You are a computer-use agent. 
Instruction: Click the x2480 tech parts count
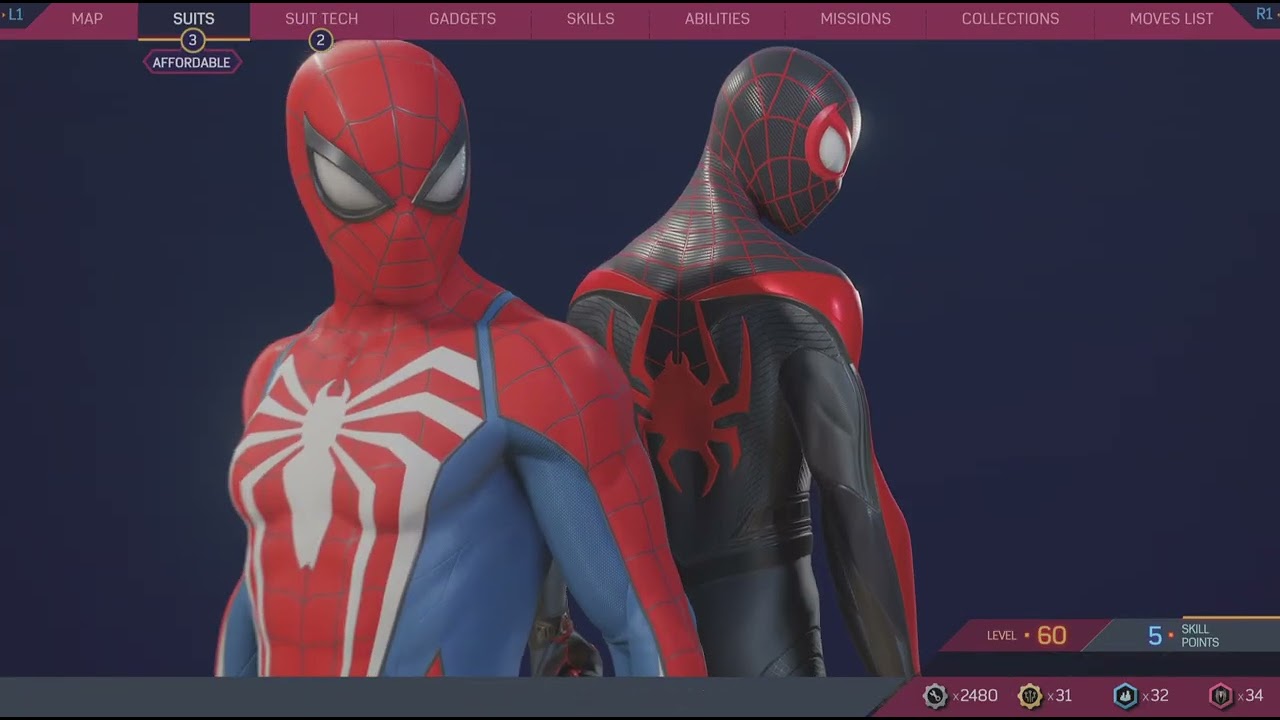pyautogui.click(x=975, y=696)
